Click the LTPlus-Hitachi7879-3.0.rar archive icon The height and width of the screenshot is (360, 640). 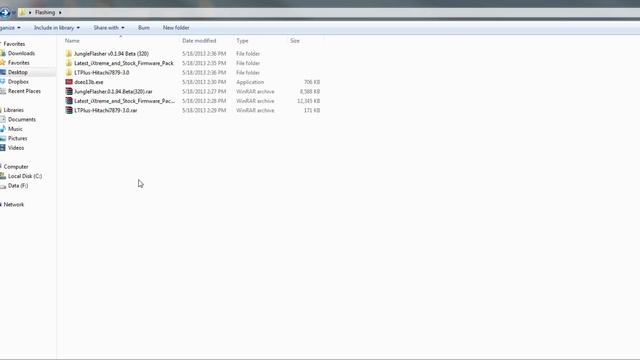[x=69, y=110]
